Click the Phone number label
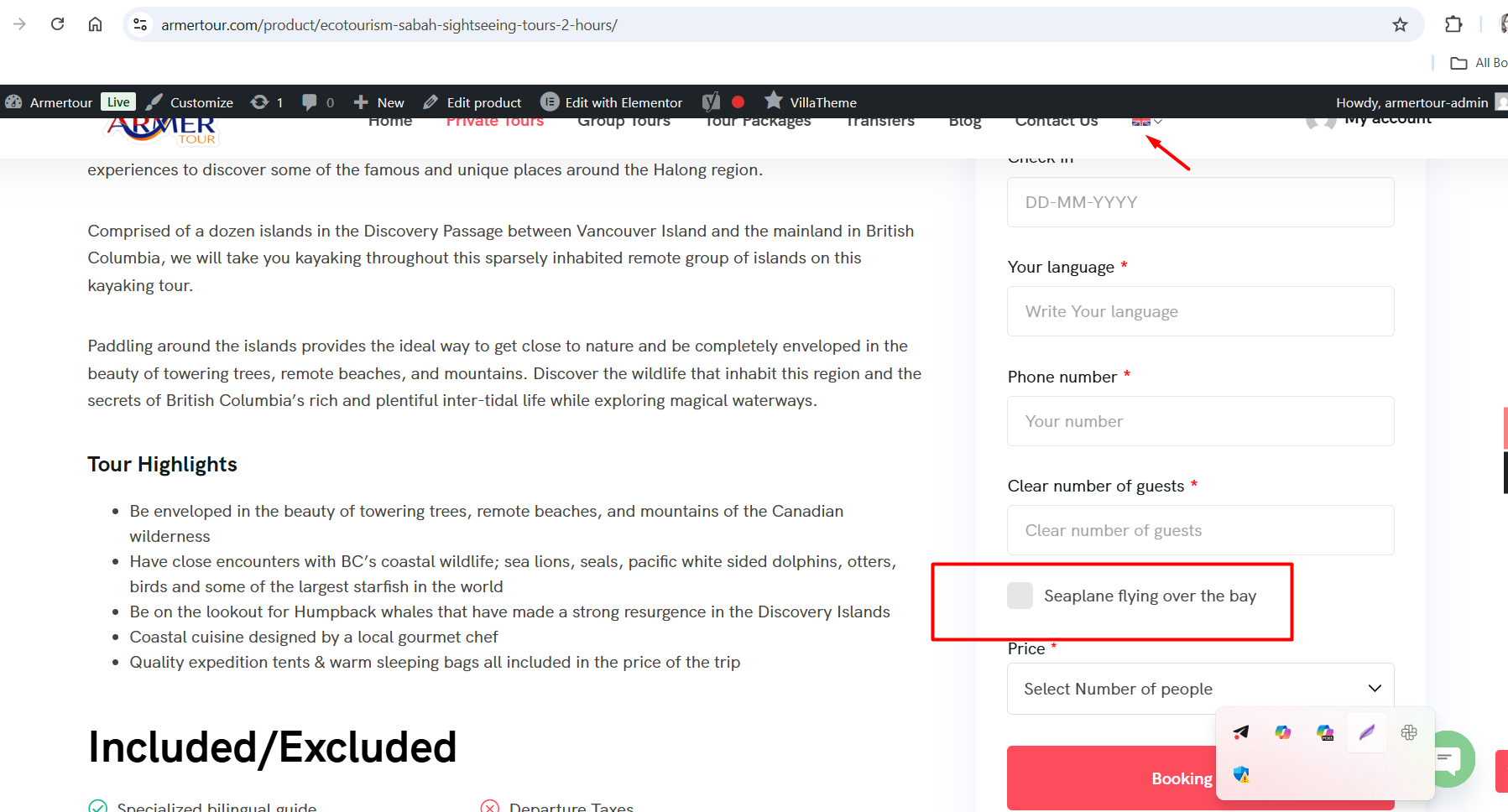Screen dimensions: 1508x812 [x=1062, y=377]
